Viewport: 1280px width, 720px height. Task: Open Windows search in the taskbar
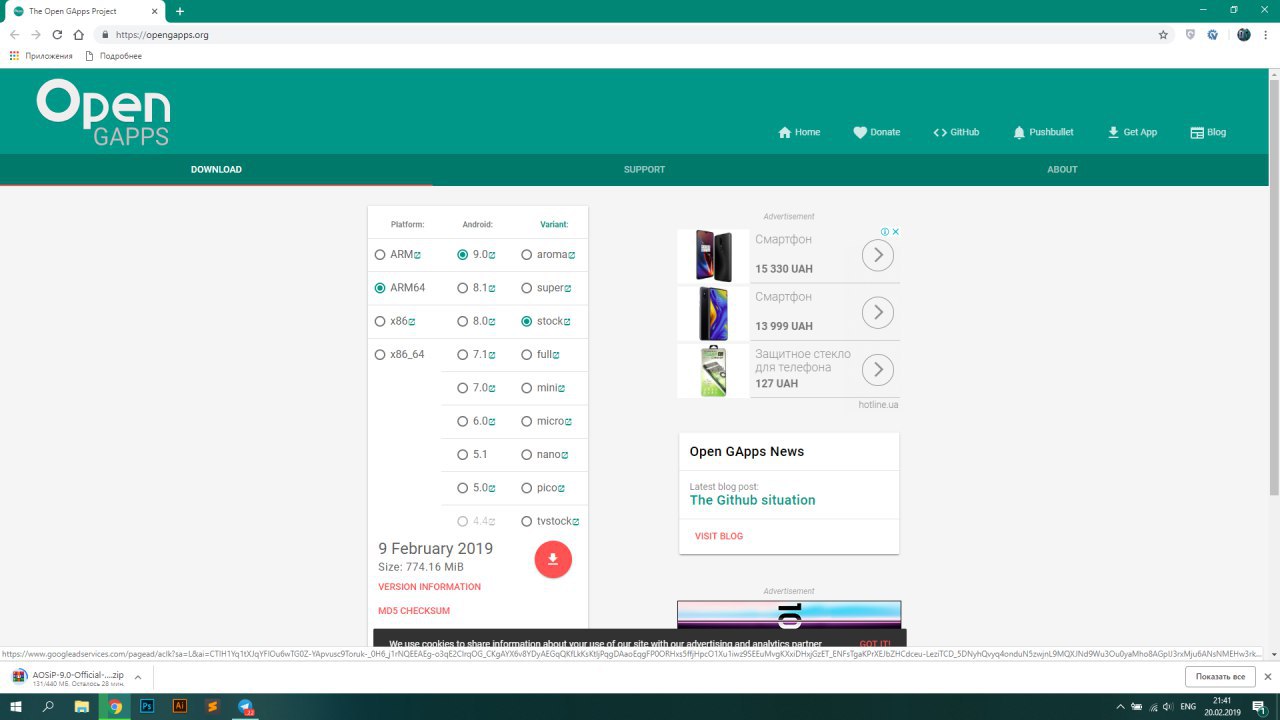[49, 706]
